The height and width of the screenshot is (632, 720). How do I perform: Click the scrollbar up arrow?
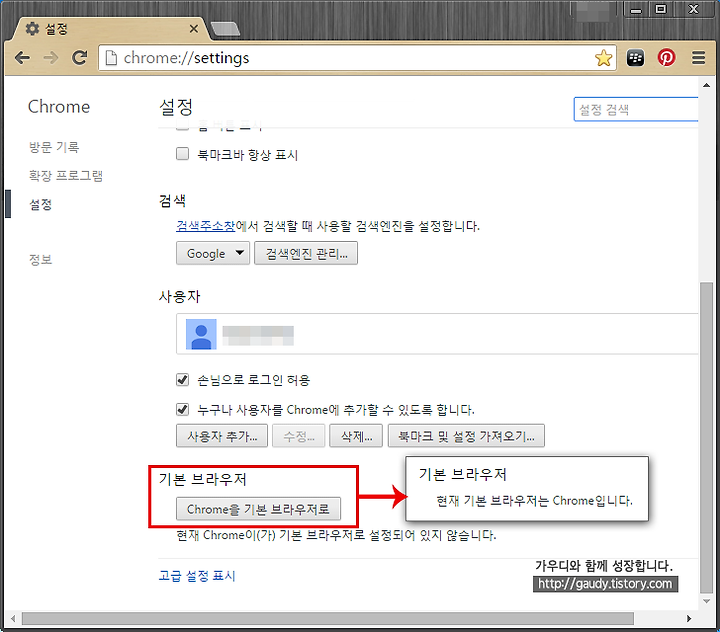click(706, 85)
